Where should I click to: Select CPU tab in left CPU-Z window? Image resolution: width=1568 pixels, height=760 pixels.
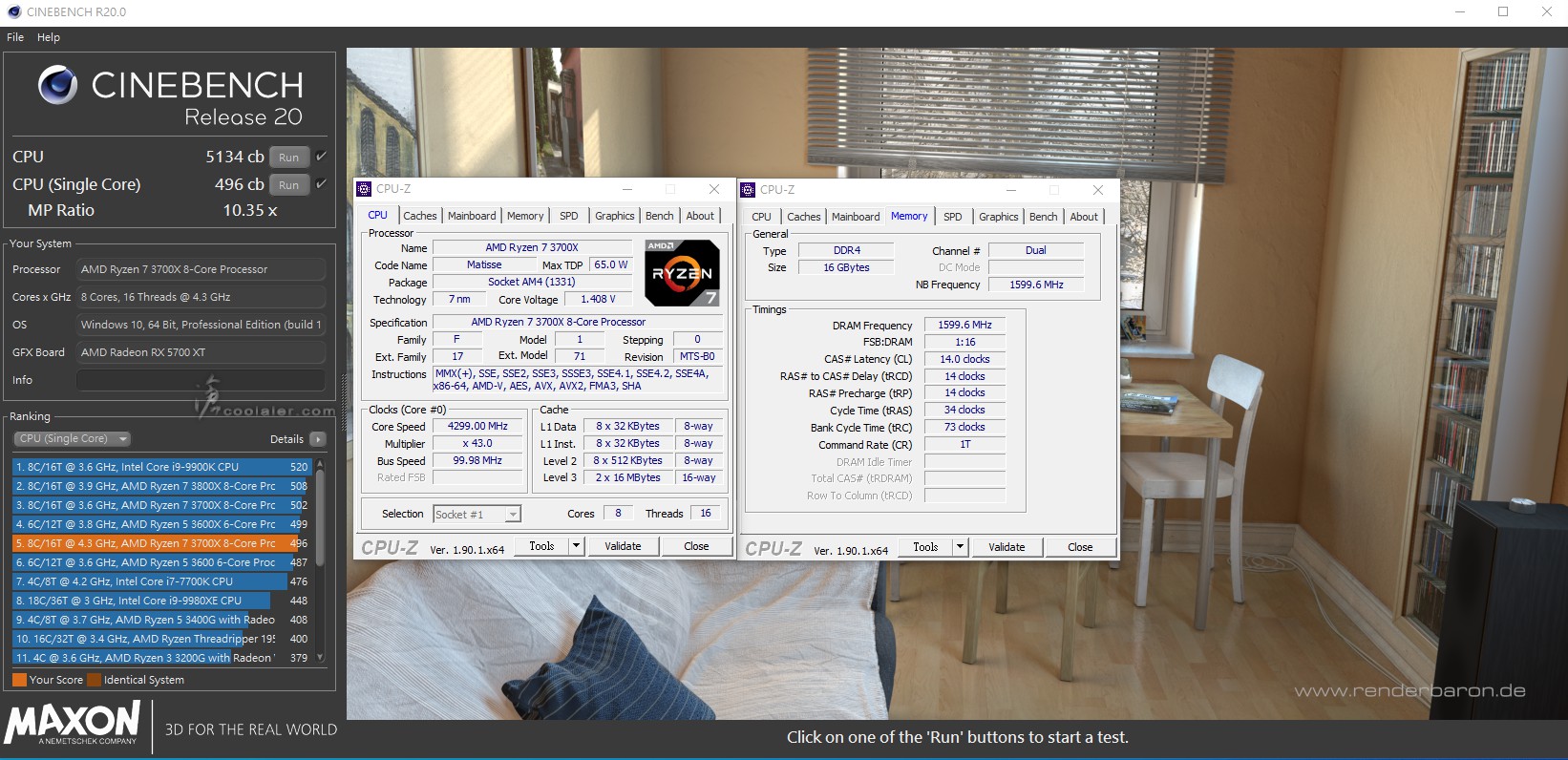378,215
